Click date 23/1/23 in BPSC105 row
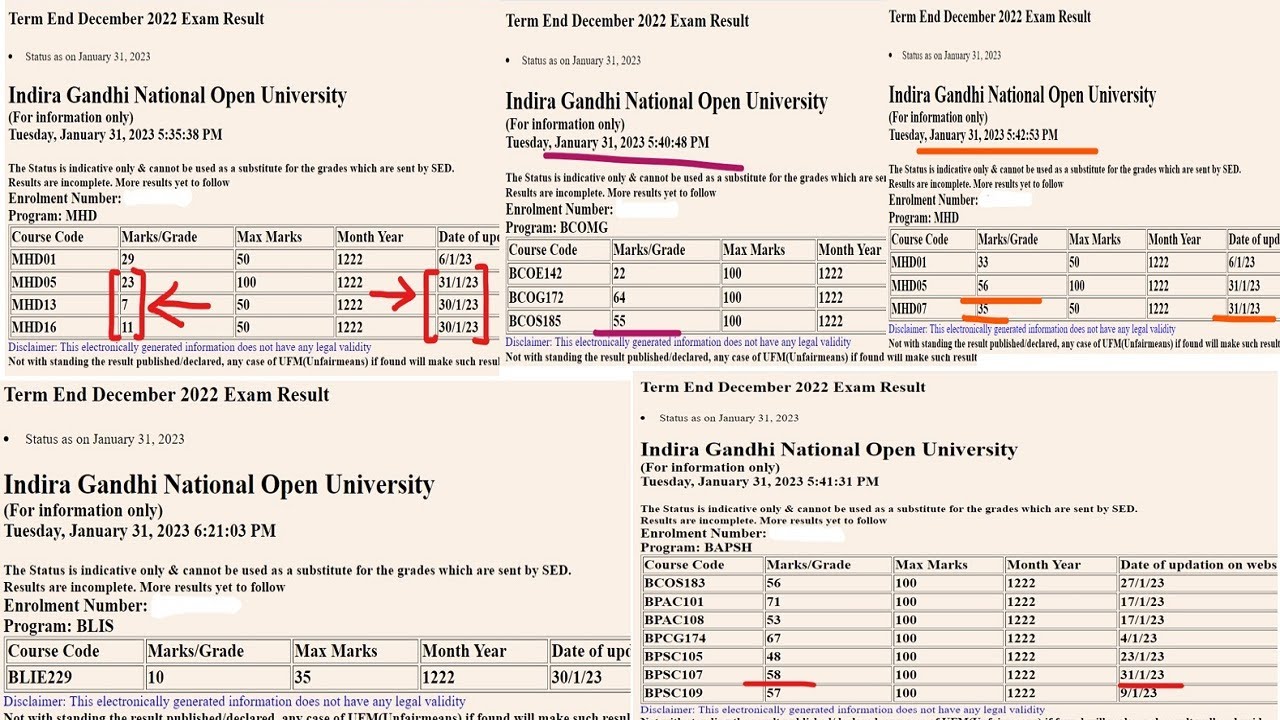The height and width of the screenshot is (720, 1280). pyautogui.click(x=1142, y=657)
